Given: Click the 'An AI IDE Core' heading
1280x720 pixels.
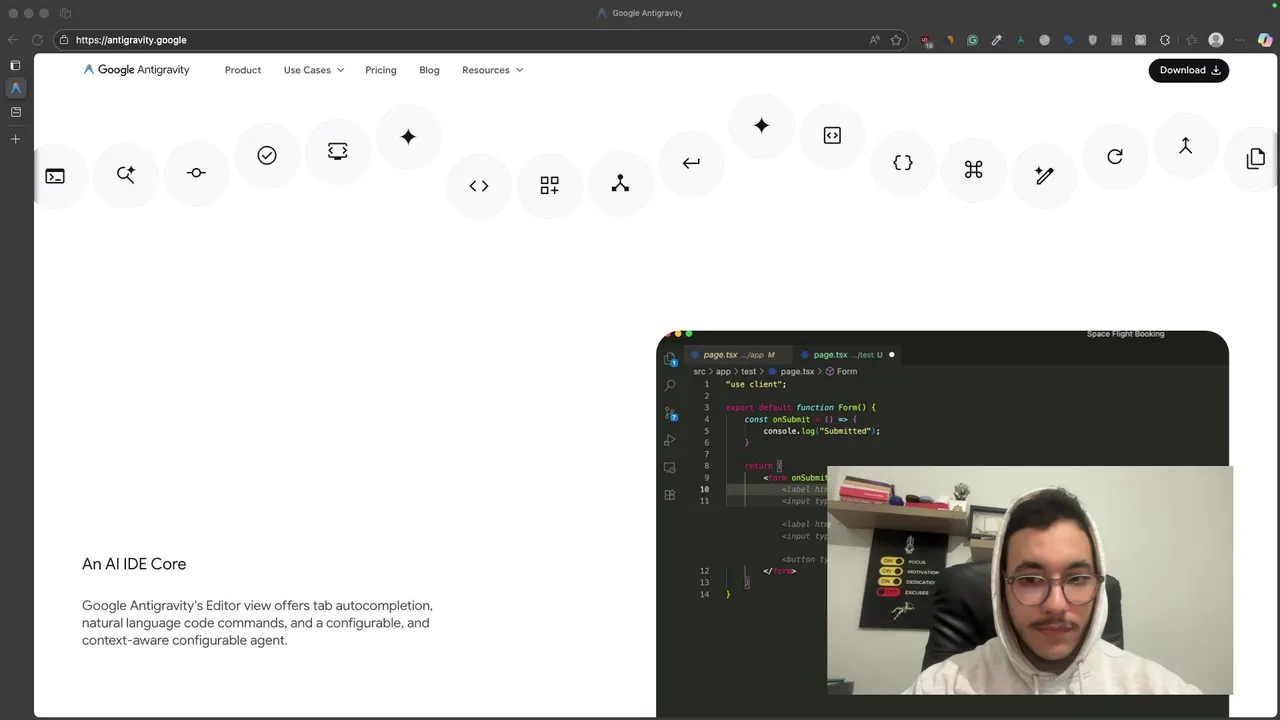Looking at the screenshot, I should pyautogui.click(x=134, y=564).
